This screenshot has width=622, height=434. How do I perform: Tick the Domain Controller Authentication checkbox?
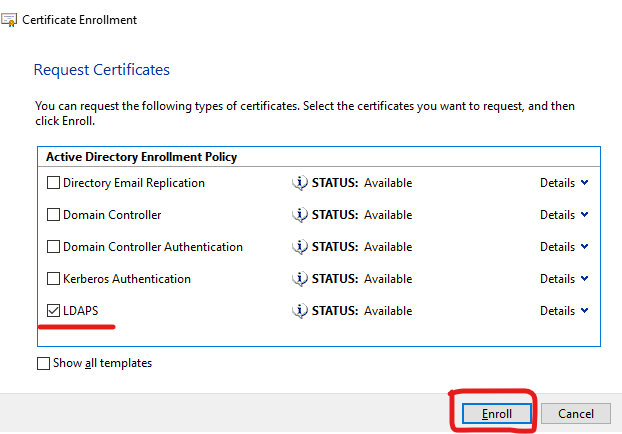[x=54, y=247]
